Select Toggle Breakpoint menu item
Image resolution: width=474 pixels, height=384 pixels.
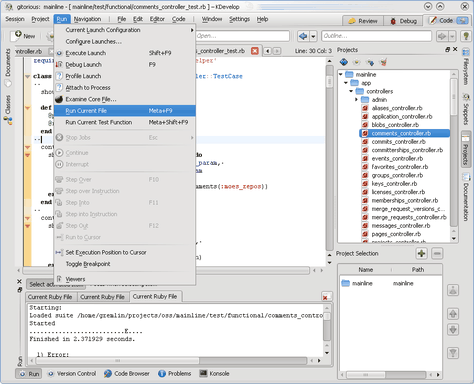click(x=125, y=264)
